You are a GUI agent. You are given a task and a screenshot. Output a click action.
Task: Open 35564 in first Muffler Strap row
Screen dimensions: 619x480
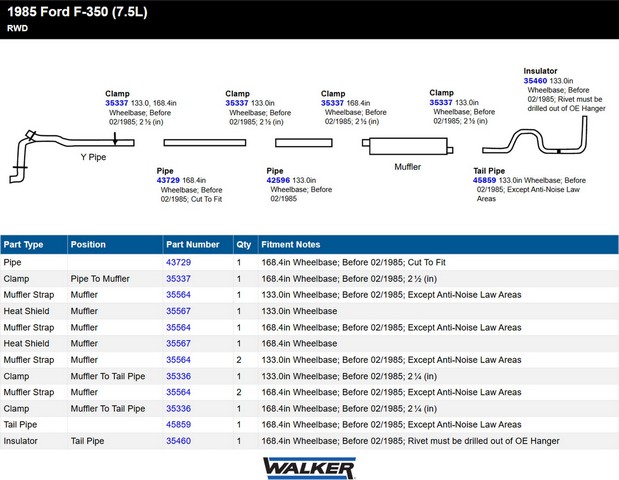(178, 295)
